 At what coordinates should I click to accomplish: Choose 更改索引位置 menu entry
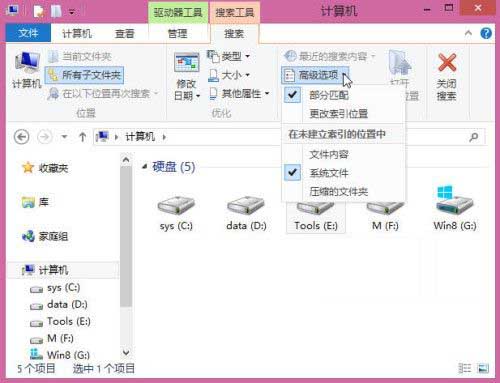tap(343, 114)
